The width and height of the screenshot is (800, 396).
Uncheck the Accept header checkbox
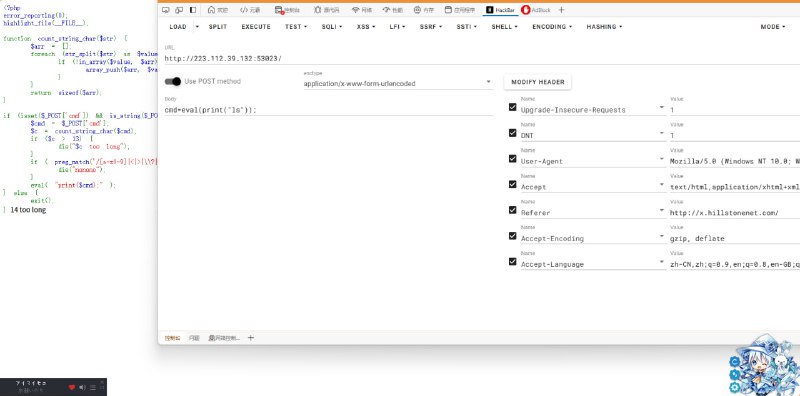(x=512, y=184)
